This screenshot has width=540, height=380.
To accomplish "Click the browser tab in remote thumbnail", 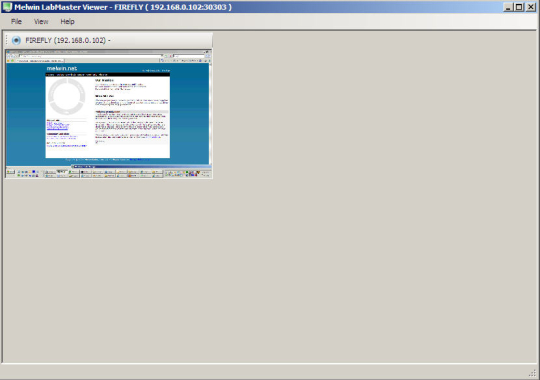I will pos(40,61).
